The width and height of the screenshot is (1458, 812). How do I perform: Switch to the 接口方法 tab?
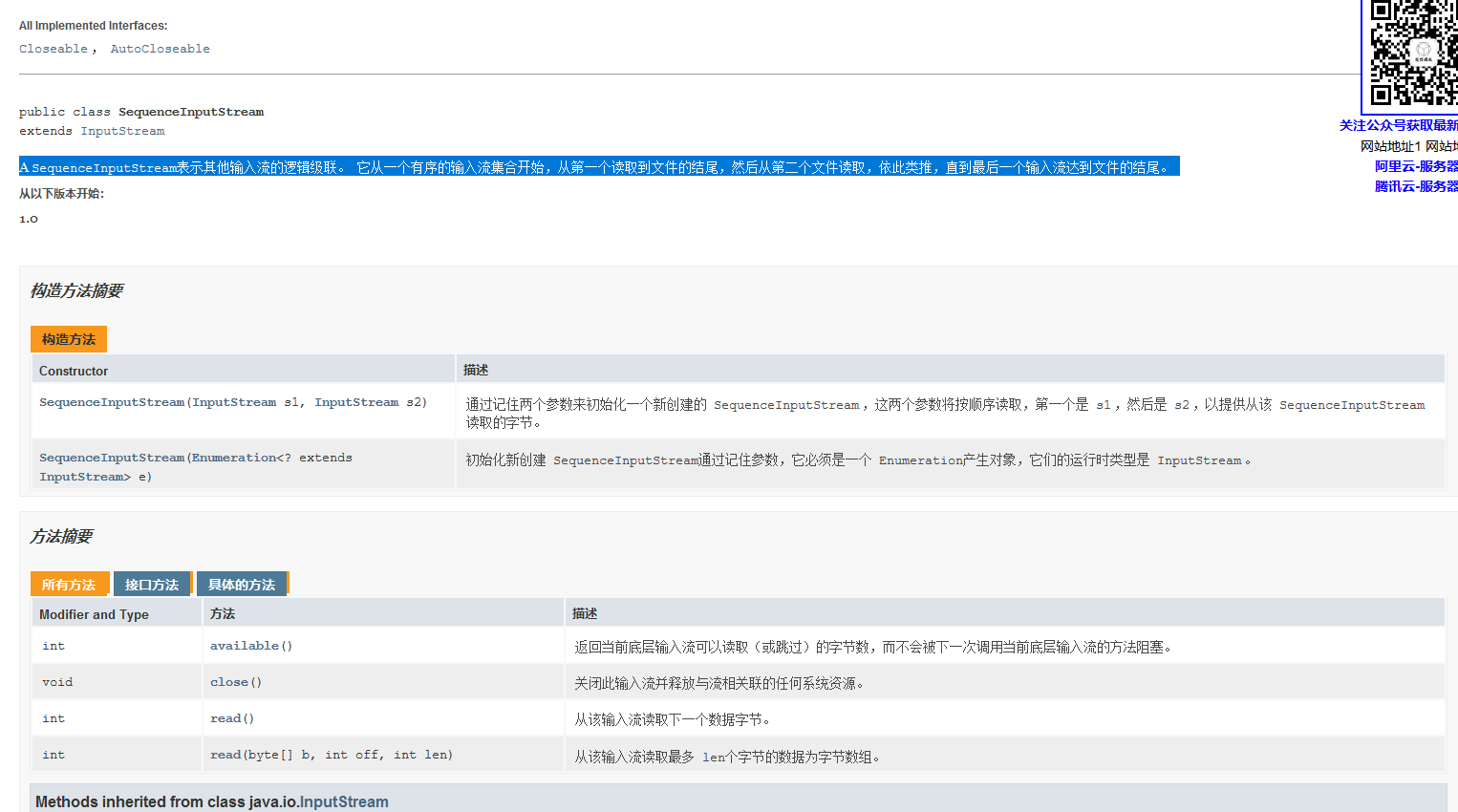(x=152, y=585)
